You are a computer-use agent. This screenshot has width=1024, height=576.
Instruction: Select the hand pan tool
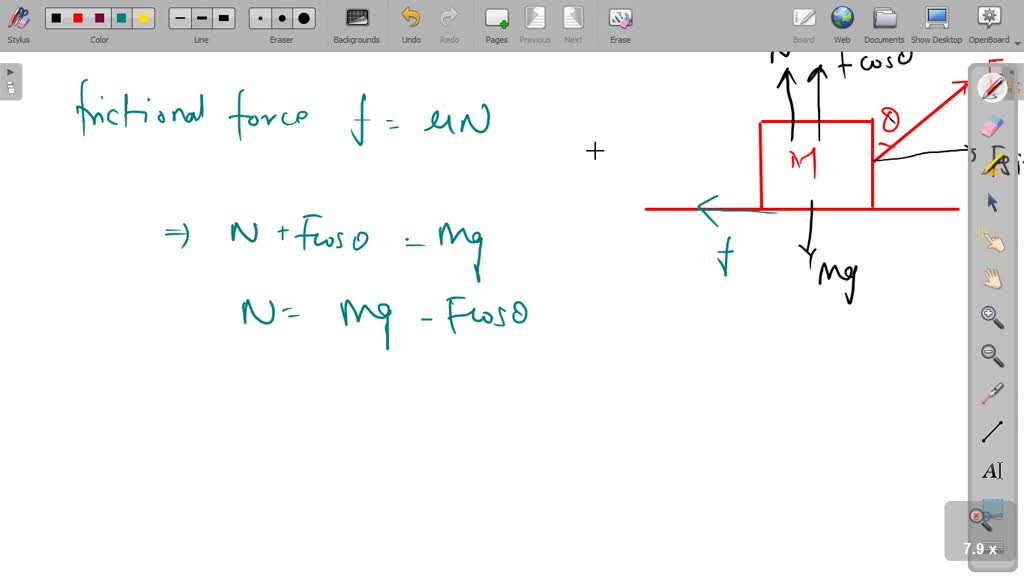[990, 280]
